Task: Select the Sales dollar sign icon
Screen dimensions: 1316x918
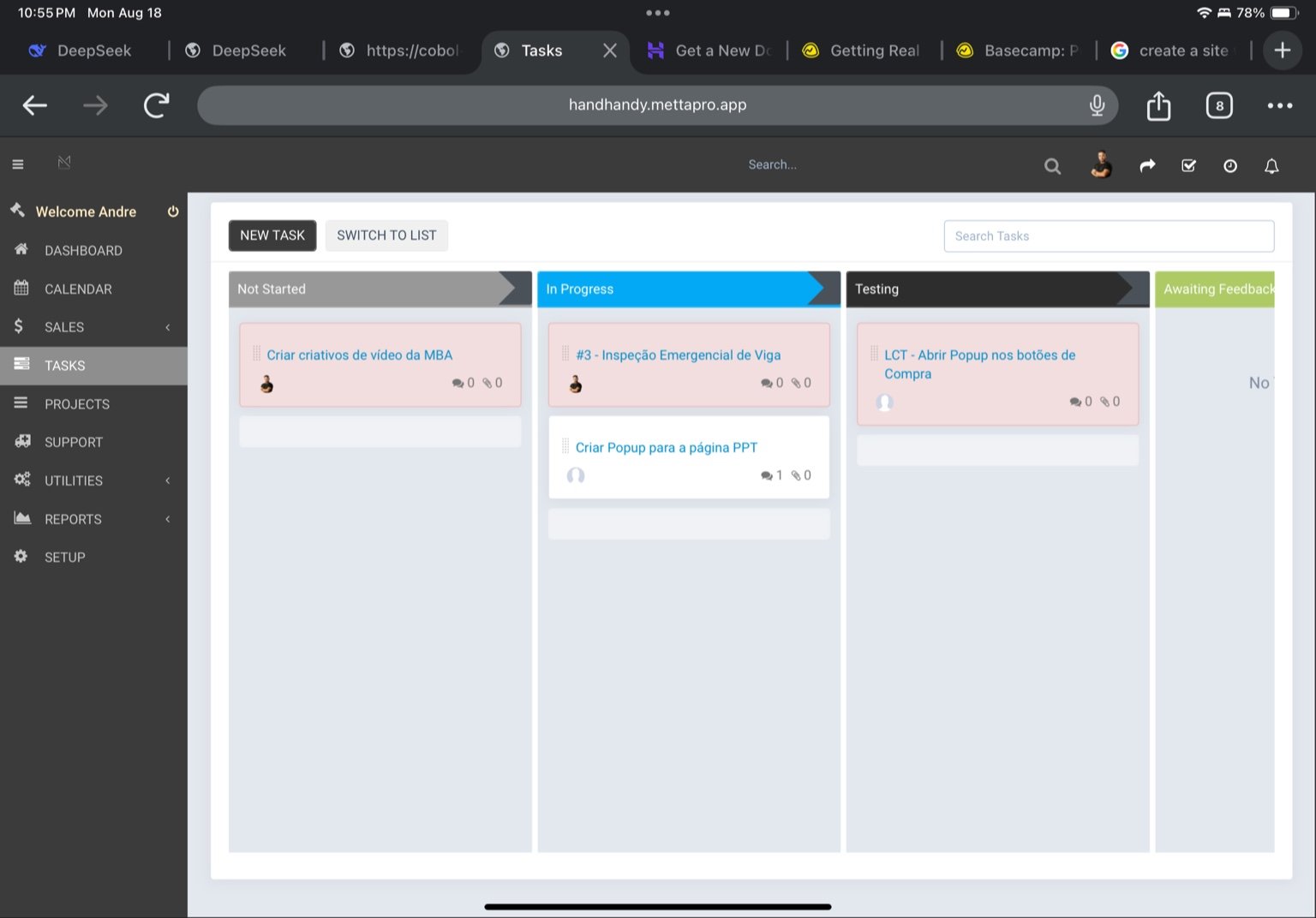Action: (21, 326)
